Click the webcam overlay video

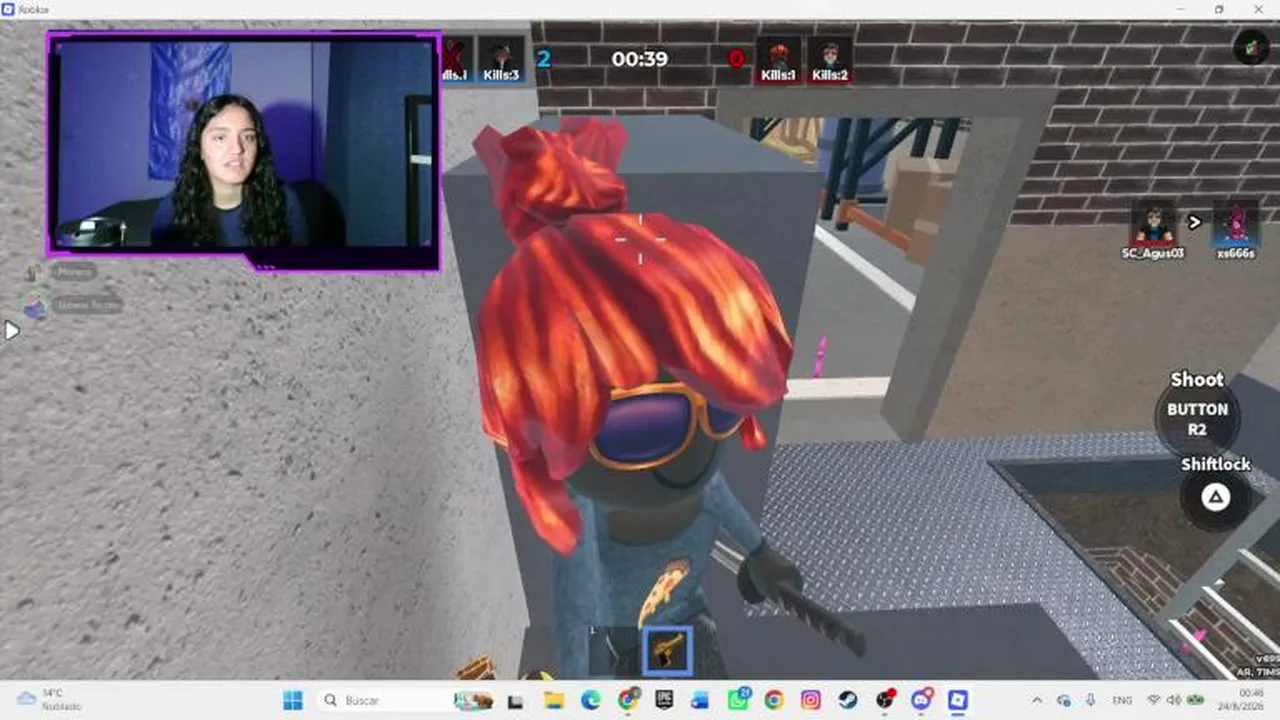coord(243,150)
